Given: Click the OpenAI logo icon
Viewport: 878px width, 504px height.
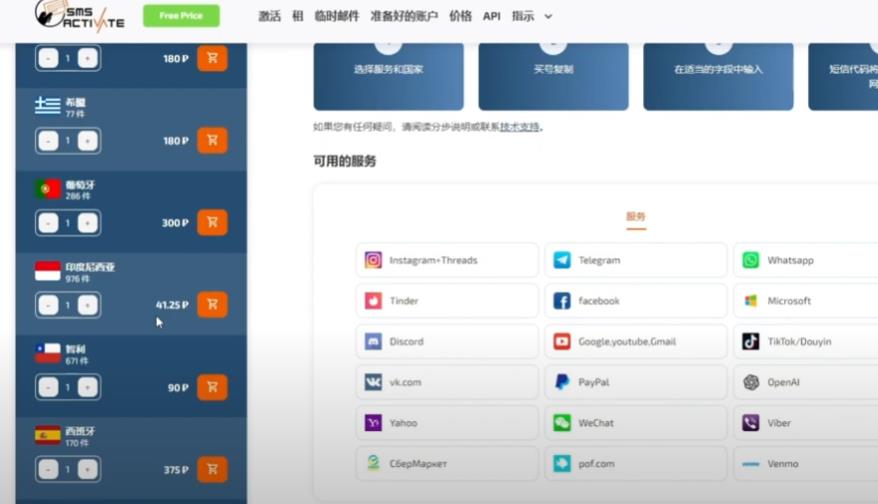Looking at the screenshot, I should (x=751, y=382).
